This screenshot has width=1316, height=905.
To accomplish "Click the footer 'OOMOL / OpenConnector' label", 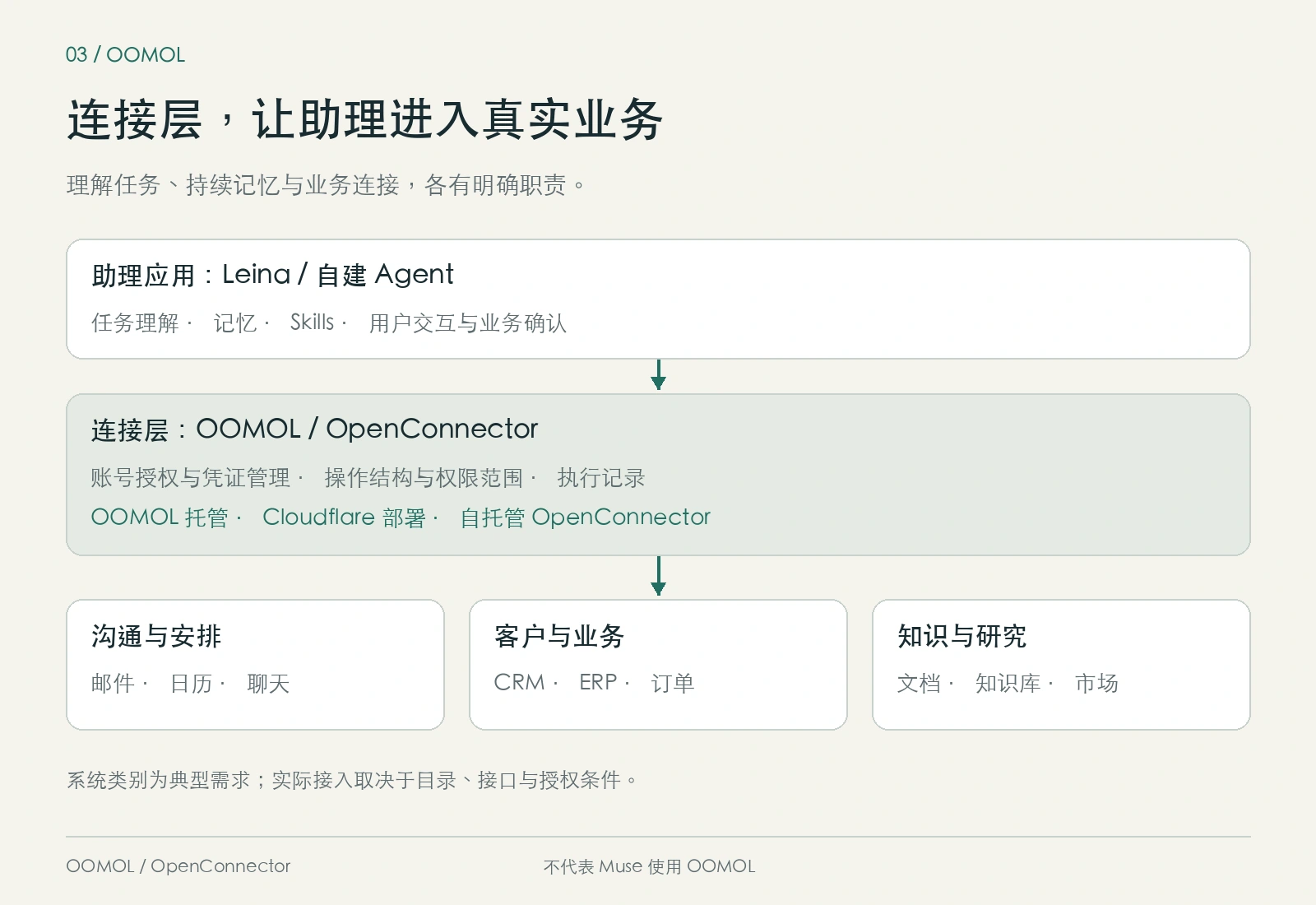I will pyautogui.click(x=178, y=866).
